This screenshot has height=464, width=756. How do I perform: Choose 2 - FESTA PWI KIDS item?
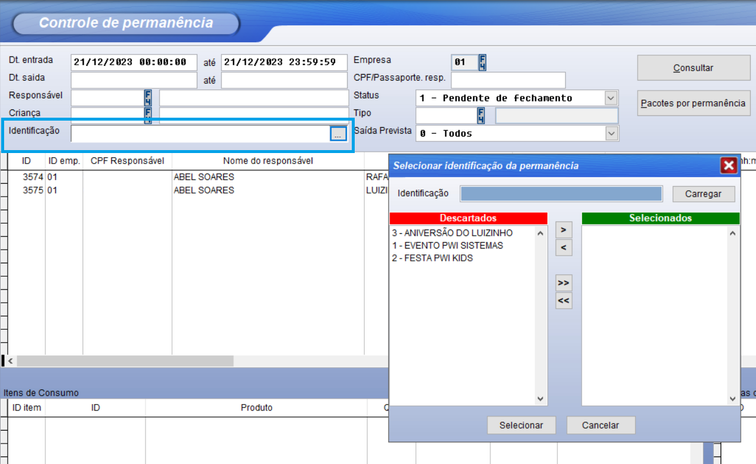(x=432, y=258)
